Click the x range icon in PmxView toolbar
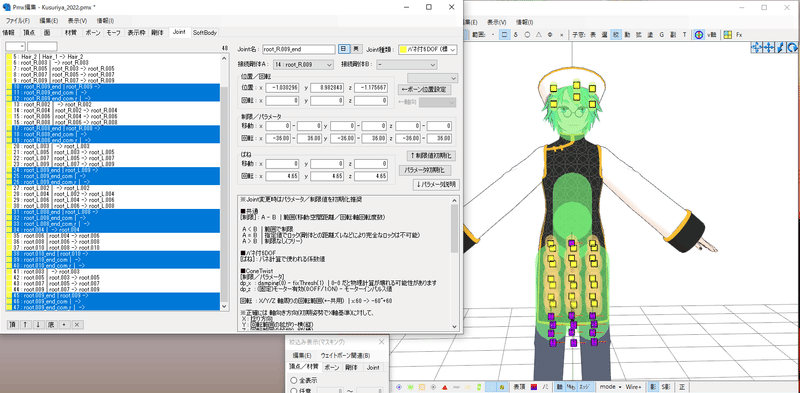 (x=562, y=35)
